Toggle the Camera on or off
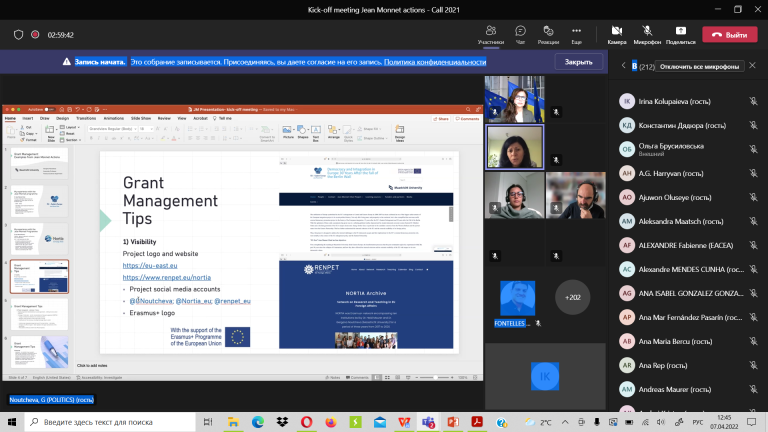The width and height of the screenshot is (768, 432). [x=617, y=31]
